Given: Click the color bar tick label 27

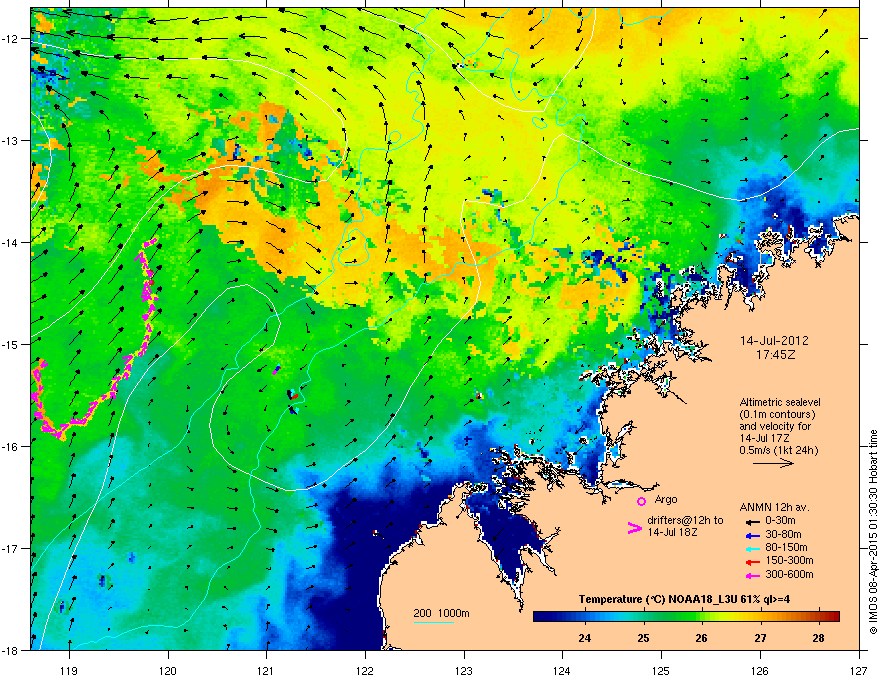Looking at the screenshot, I should (760, 638).
